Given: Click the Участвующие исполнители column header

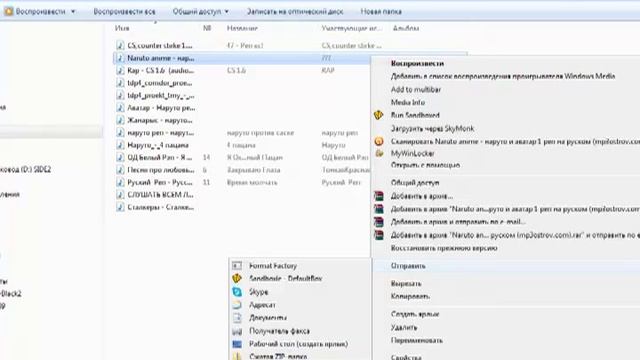Looking at the screenshot, I should [351, 28].
